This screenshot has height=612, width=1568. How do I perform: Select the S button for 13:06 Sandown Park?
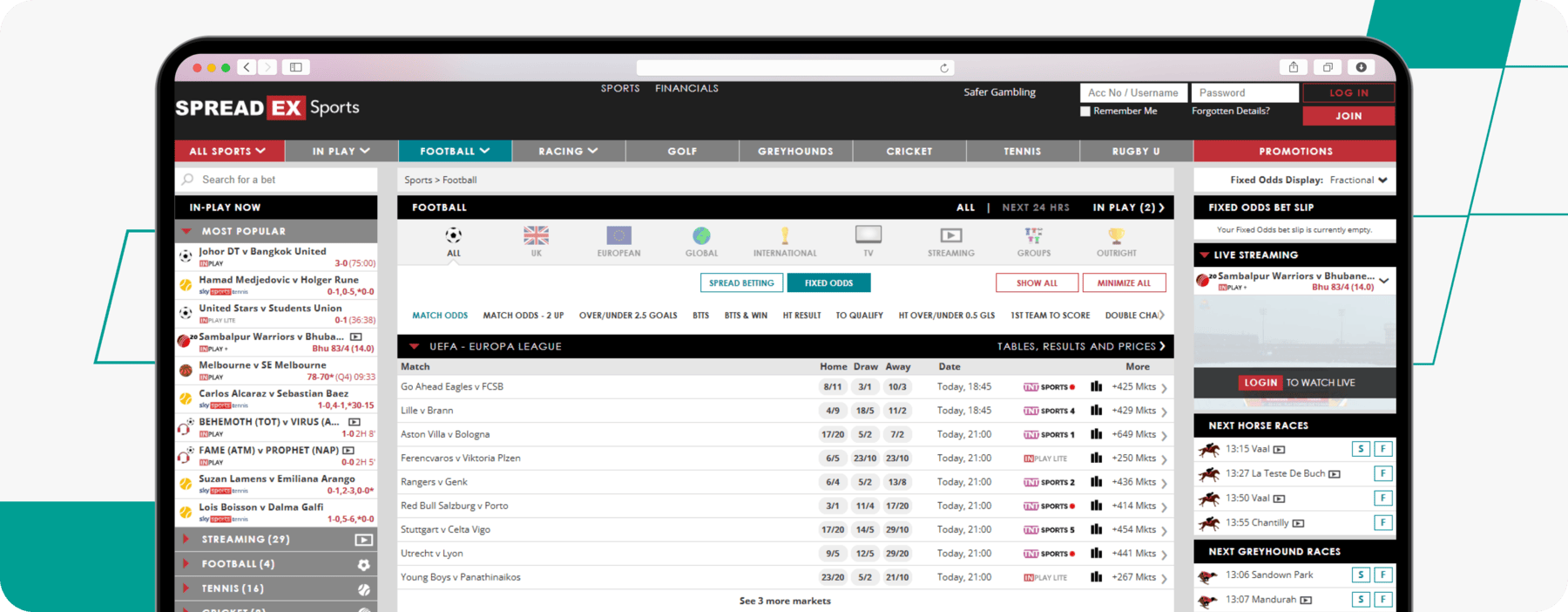click(x=1361, y=575)
